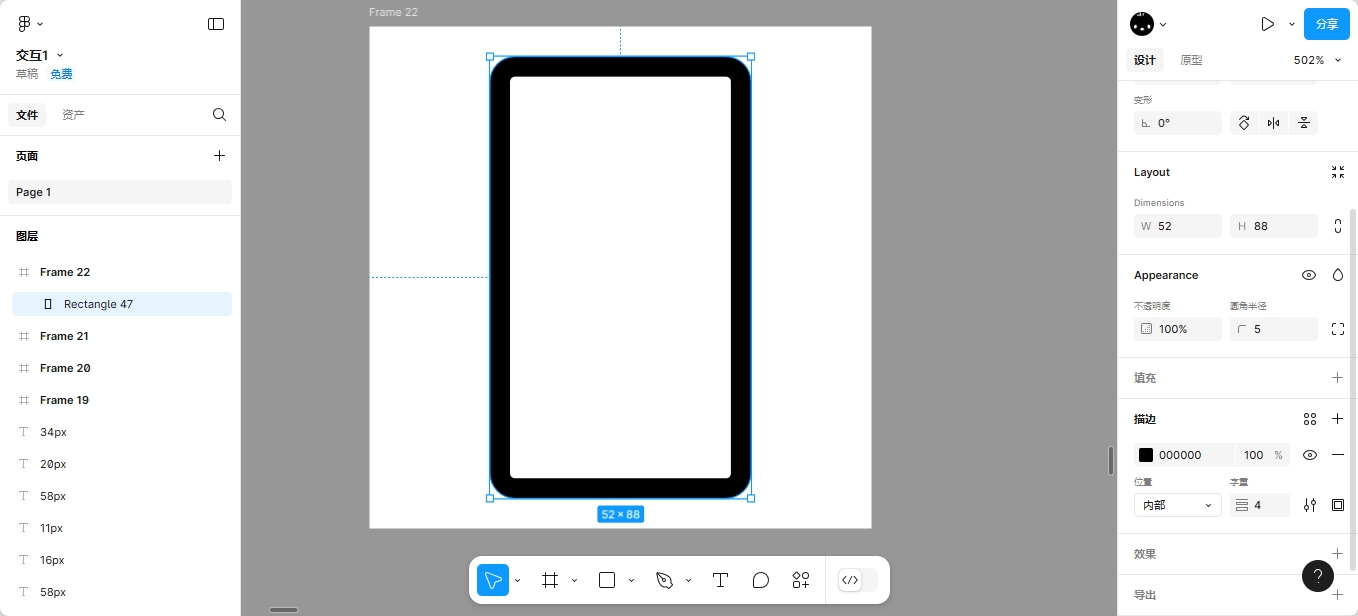Click the search icon in left panel

pos(219,115)
